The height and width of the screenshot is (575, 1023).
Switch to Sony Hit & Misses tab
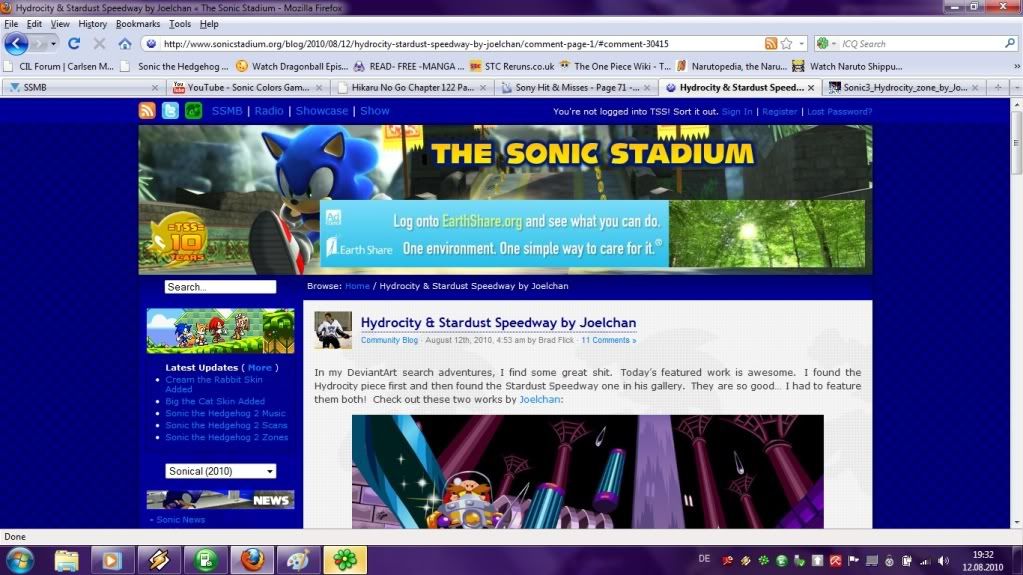pos(576,87)
